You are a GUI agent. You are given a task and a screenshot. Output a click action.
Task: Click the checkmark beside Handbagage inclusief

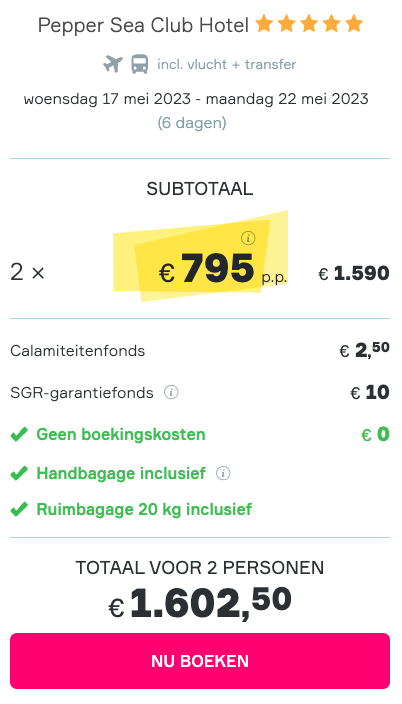(x=19, y=473)
